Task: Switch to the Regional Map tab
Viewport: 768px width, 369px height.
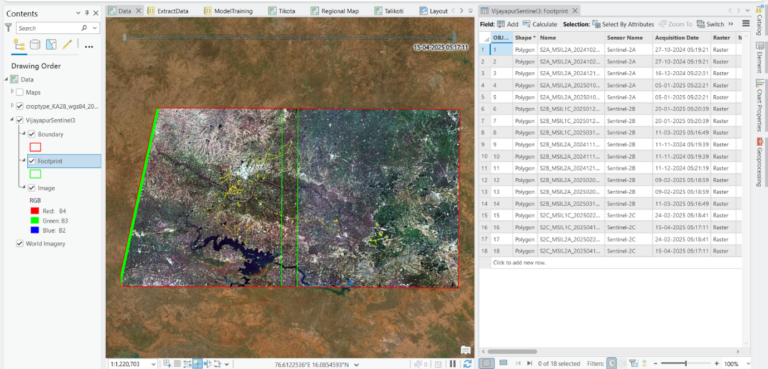Action: 335,10
